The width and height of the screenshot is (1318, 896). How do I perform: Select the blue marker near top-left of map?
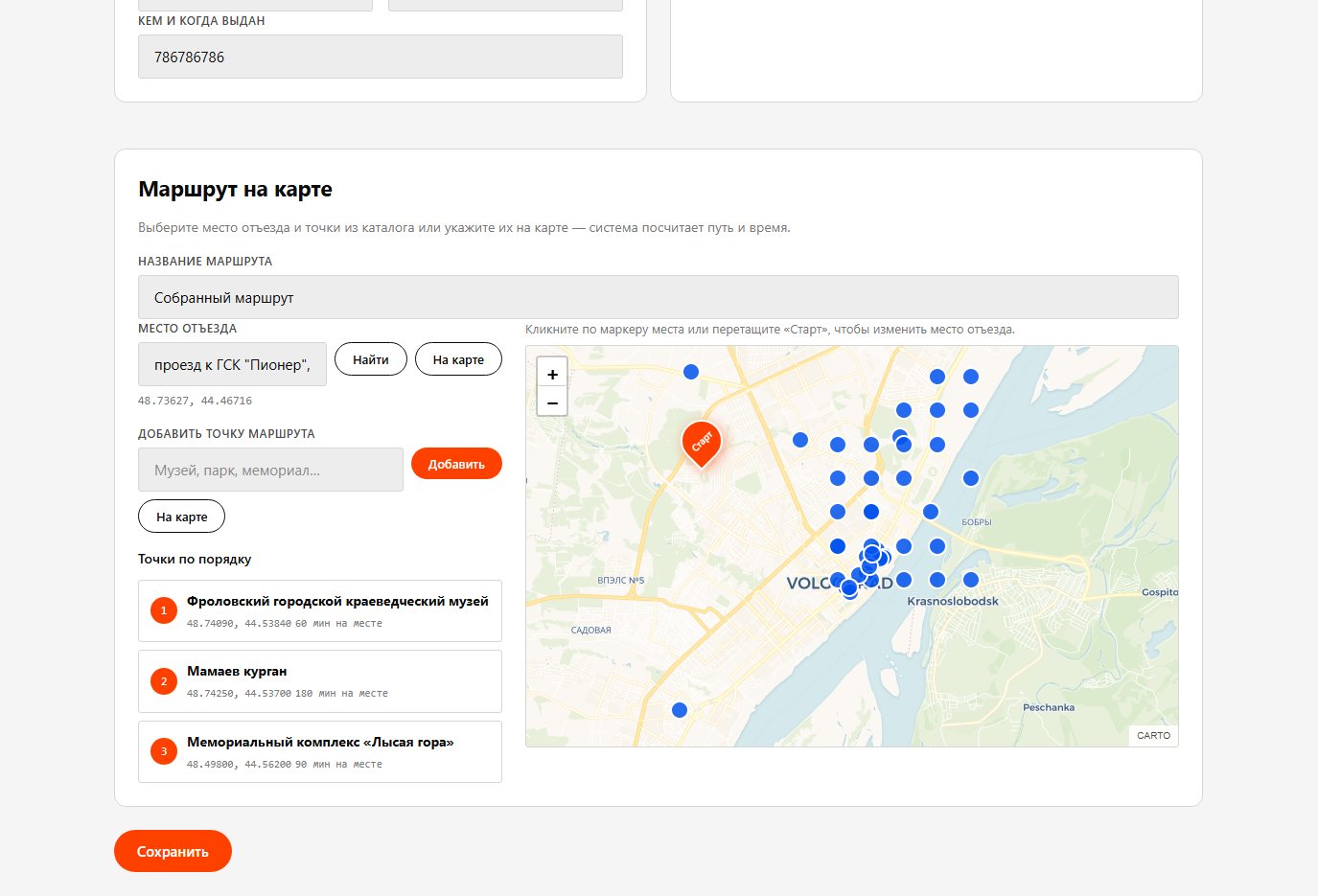tap(691, 372)
